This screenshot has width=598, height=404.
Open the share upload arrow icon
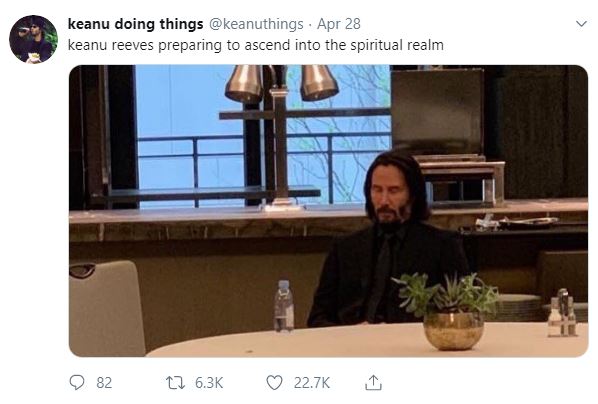[373, 383]
